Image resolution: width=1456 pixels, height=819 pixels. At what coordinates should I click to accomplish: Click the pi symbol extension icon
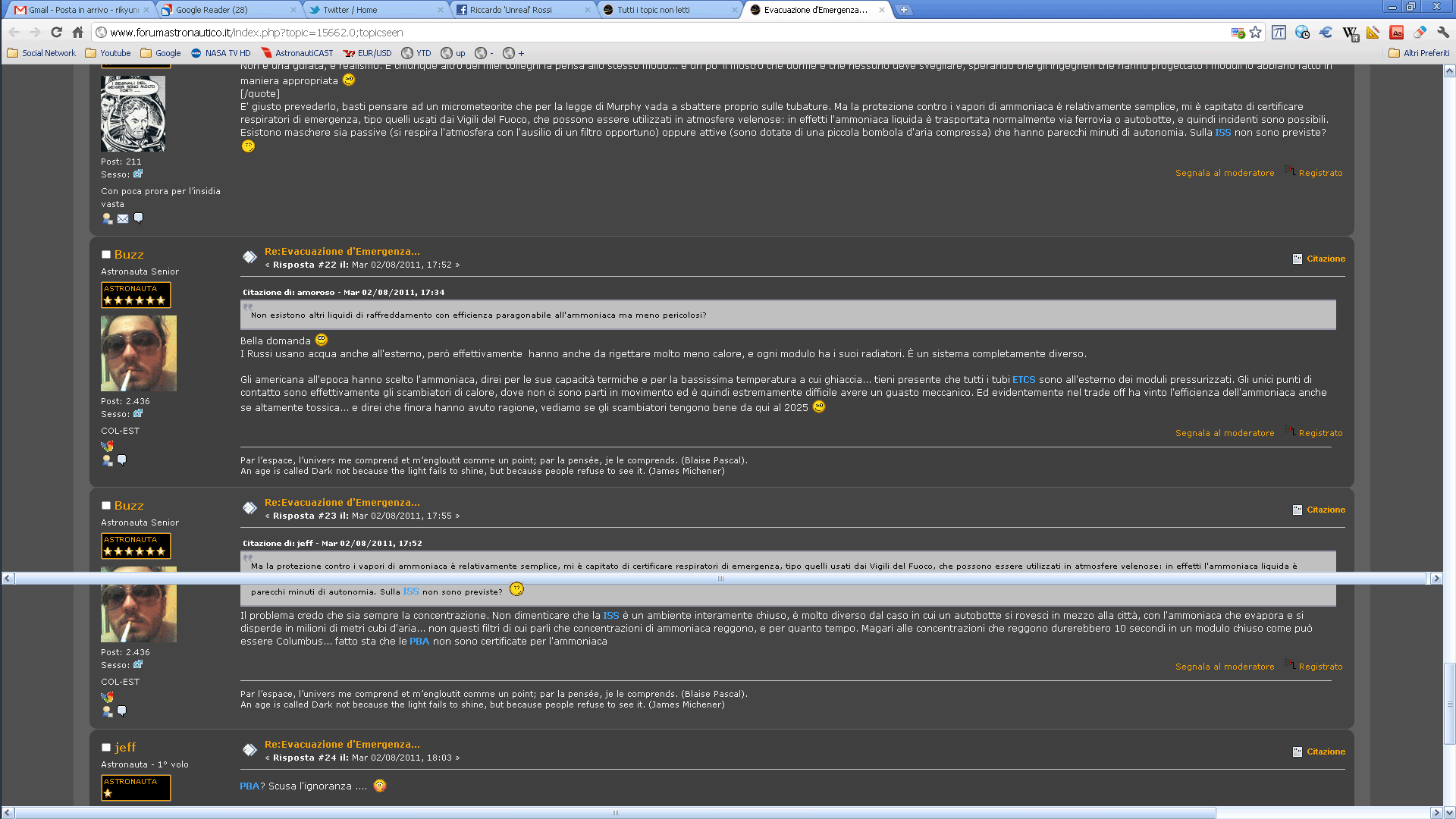point(1279,33)
